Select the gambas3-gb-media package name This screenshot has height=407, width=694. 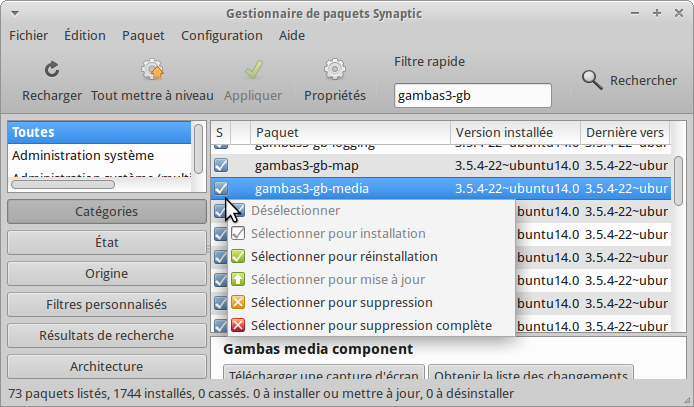(312, 189)
